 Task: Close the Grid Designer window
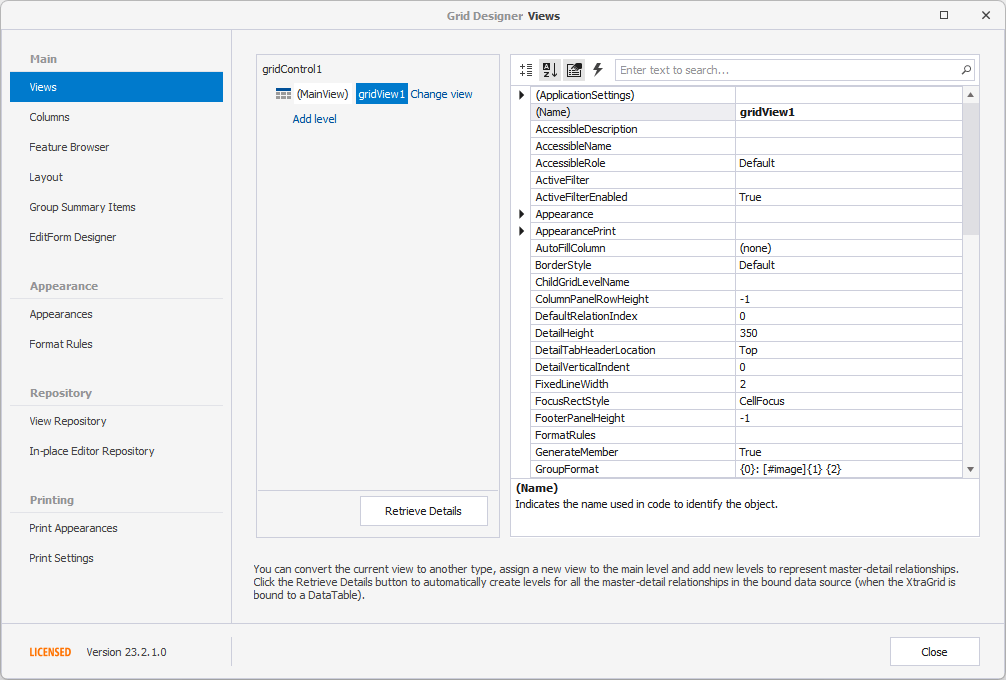[986, 15]
